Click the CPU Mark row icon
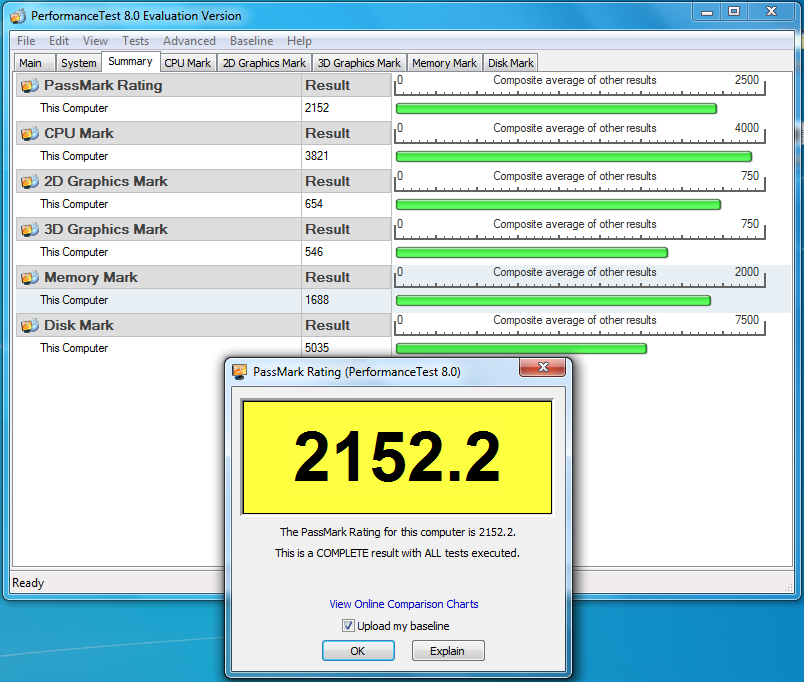 click(30, 134)
